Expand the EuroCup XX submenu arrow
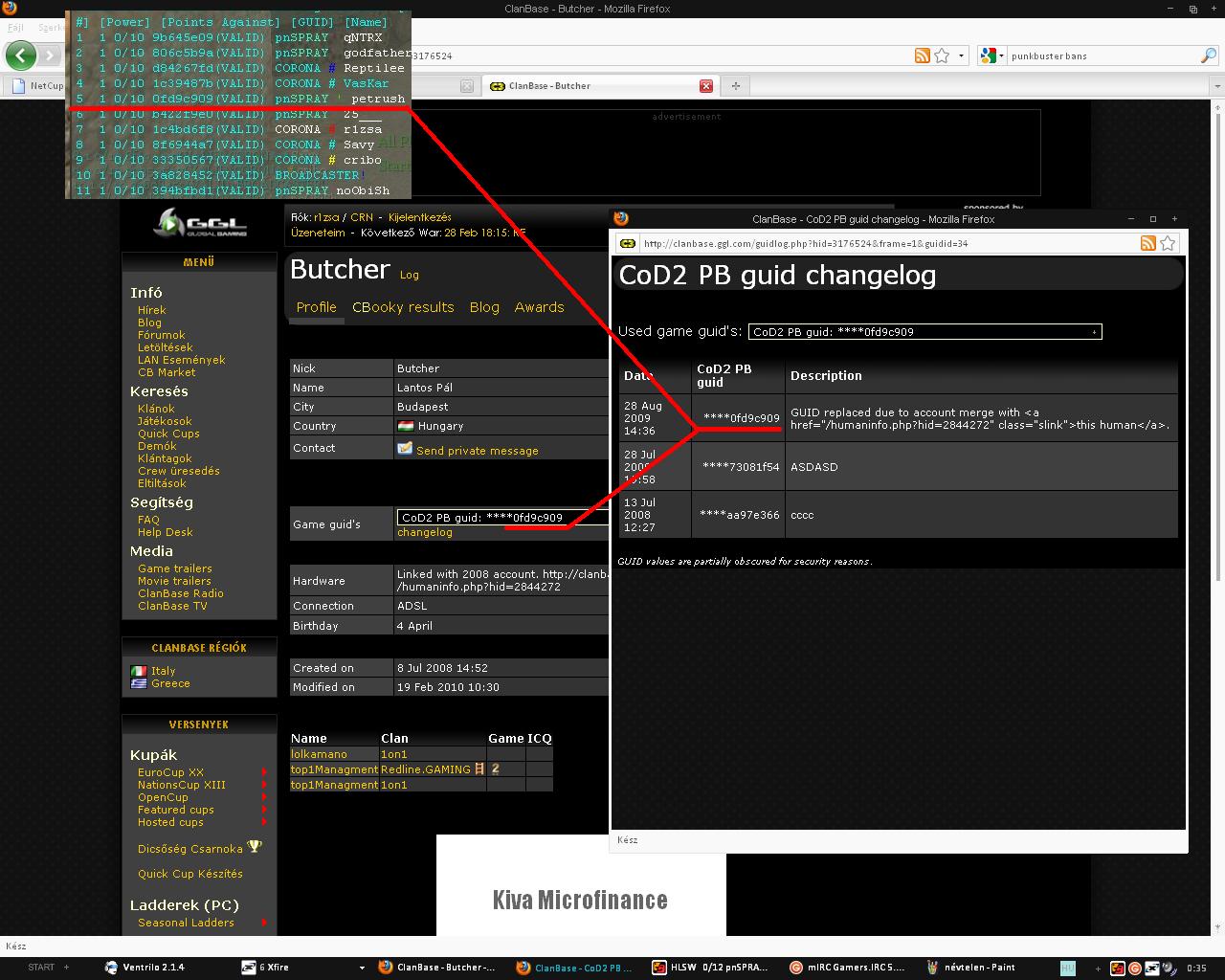The image size is (1225, 980). point(264,772)
